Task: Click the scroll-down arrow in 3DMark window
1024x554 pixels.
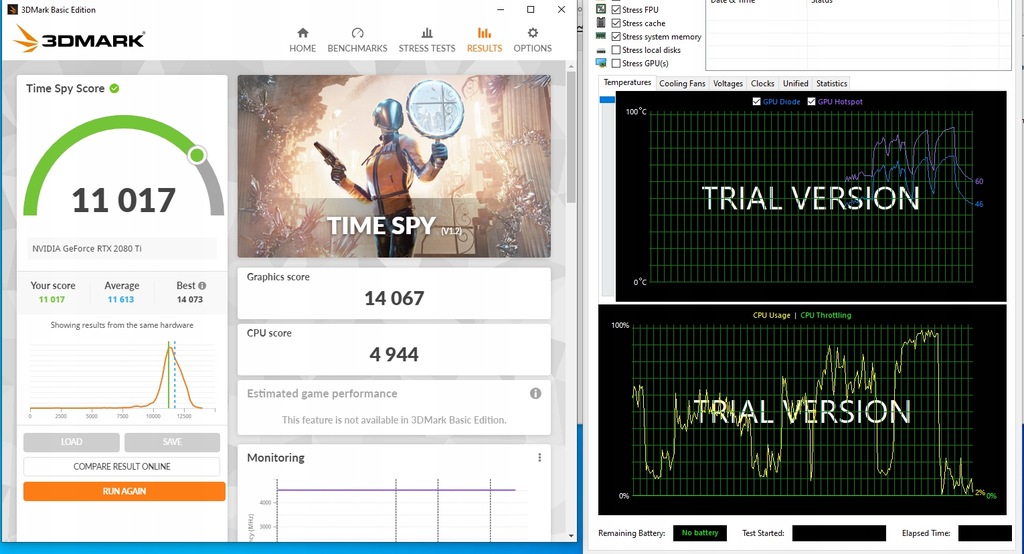Action: (571, 536)
